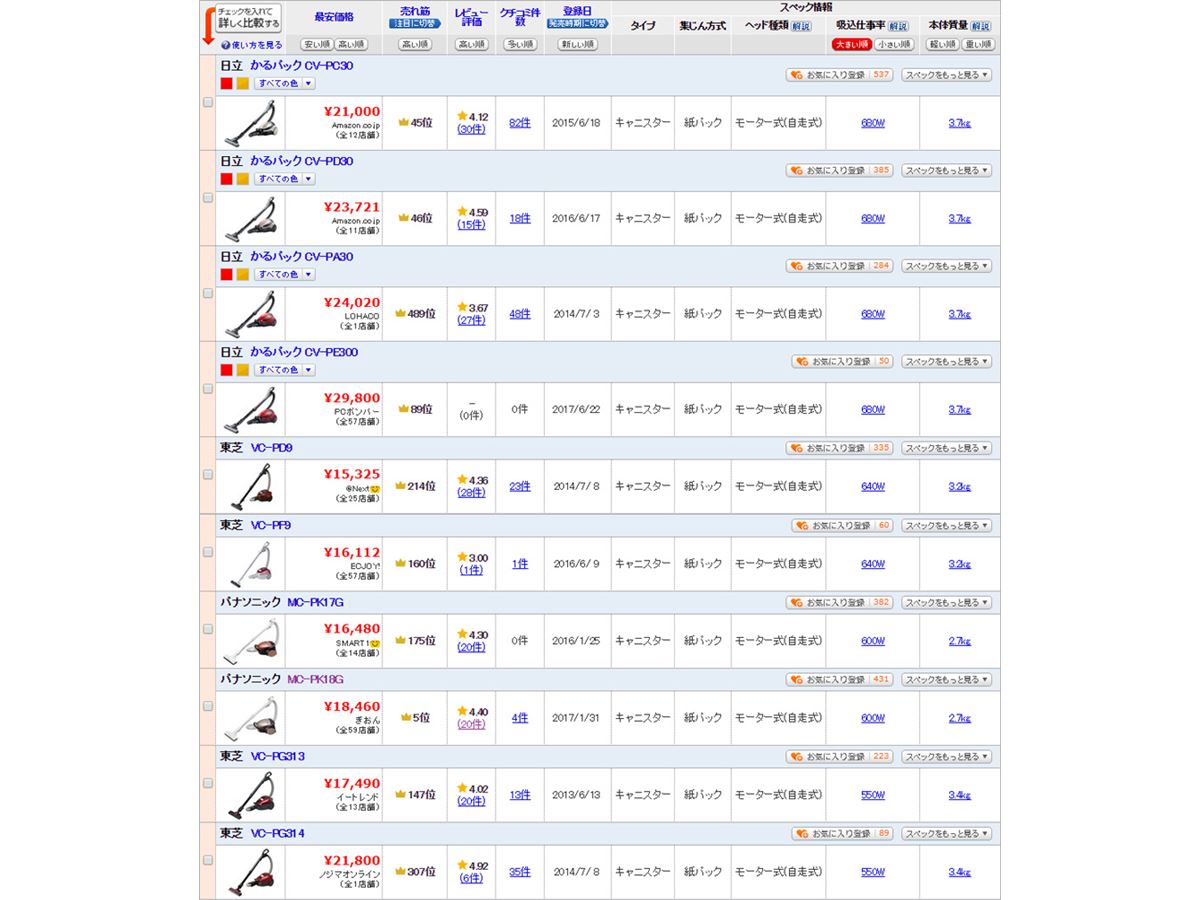Switch 売れ筋 ranking with 注目に切替

tap(415, 24)
